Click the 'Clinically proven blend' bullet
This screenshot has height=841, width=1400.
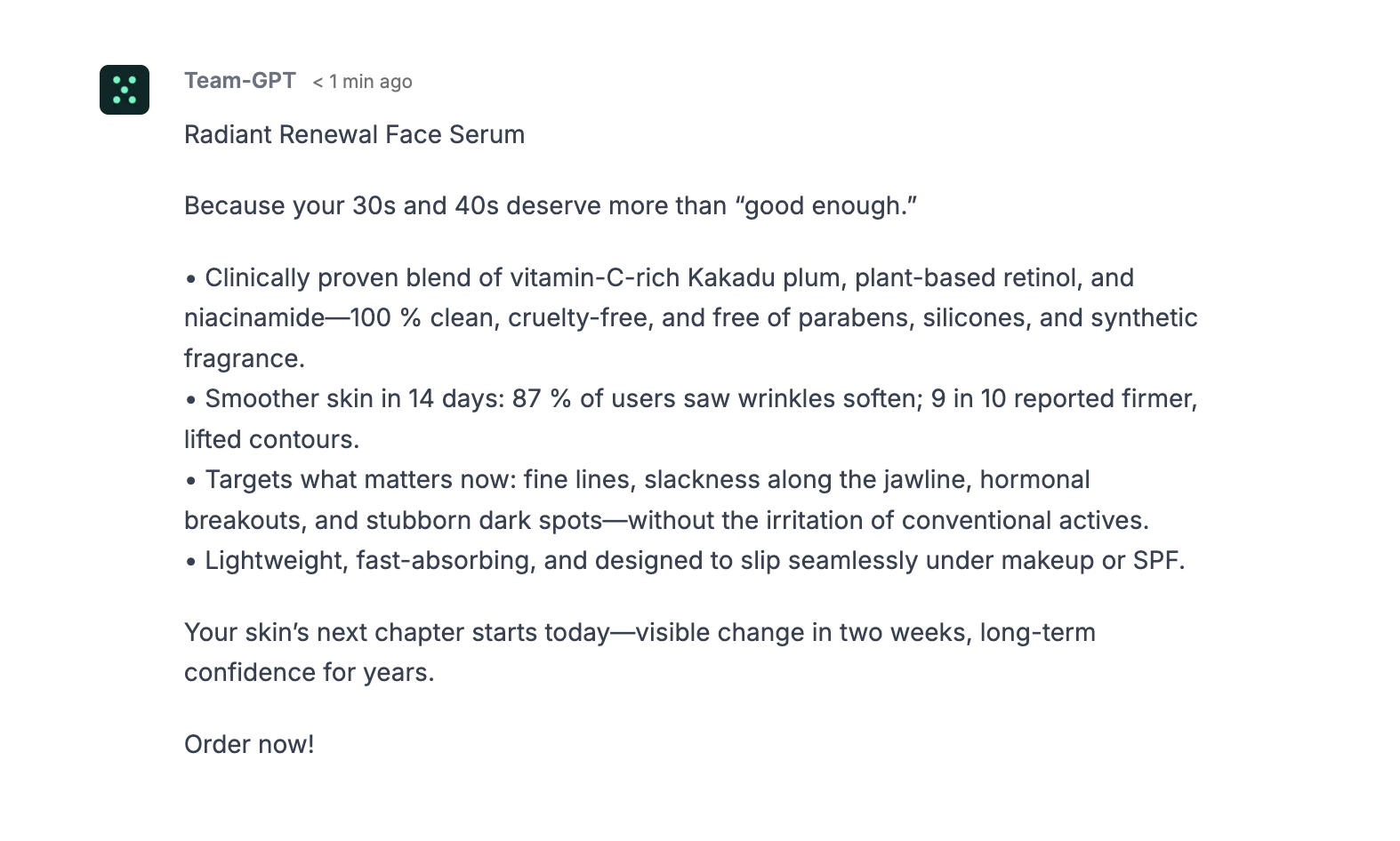tap(691, 318)
